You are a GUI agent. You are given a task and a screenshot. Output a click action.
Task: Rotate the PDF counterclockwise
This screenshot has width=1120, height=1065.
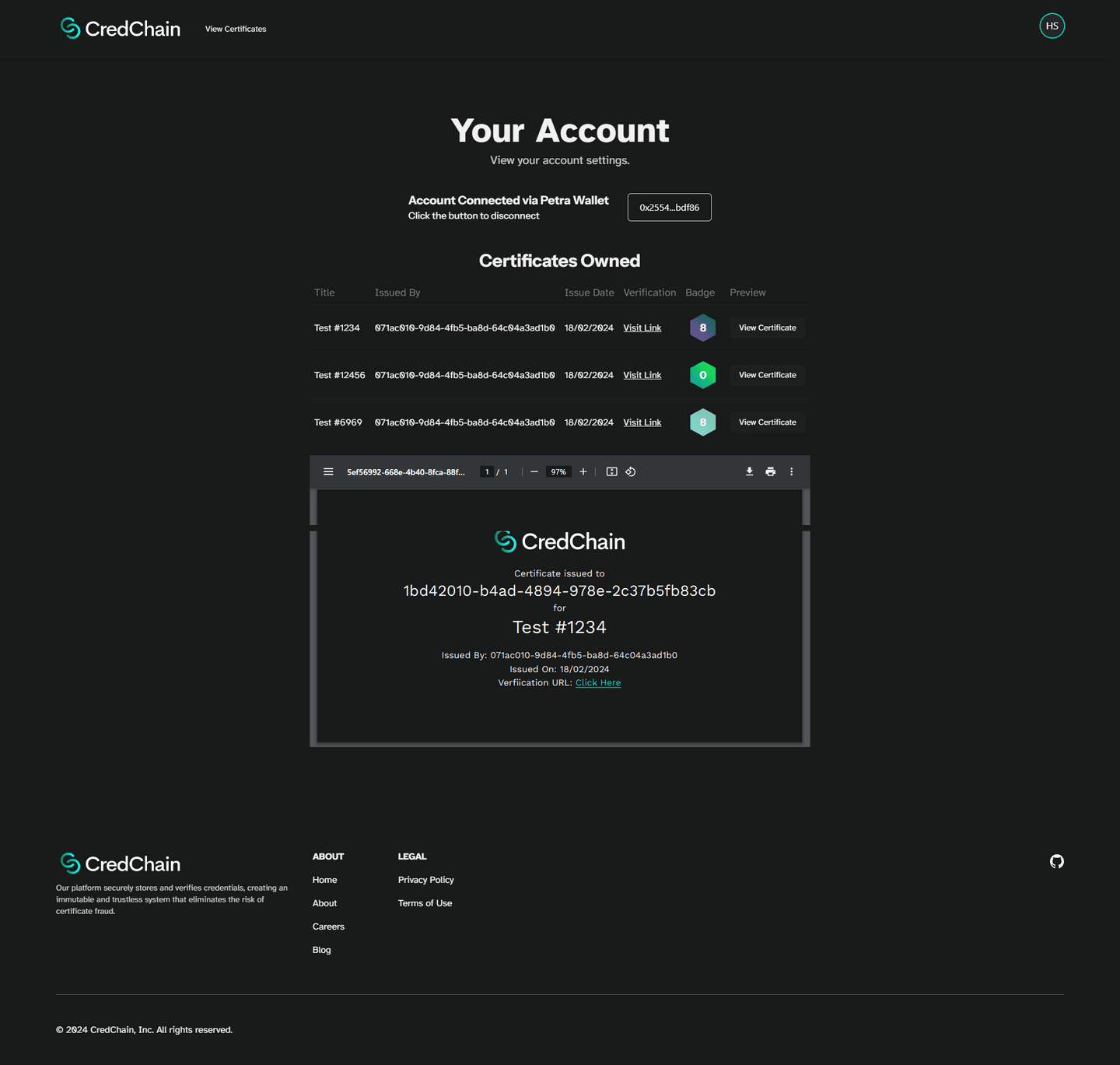(x=631, y=471)
